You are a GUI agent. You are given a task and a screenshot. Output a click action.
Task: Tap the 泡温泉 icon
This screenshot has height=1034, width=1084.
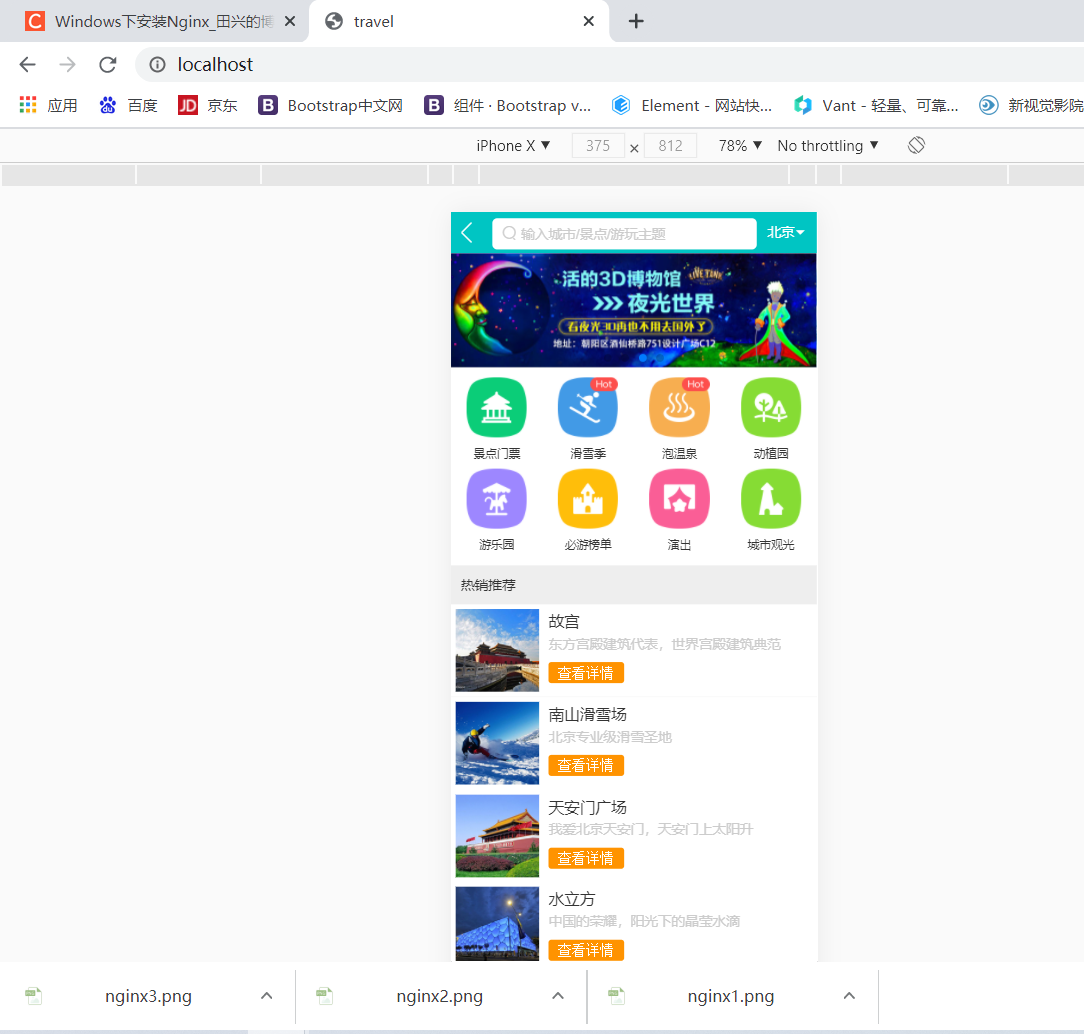click(x=679, y=407)
